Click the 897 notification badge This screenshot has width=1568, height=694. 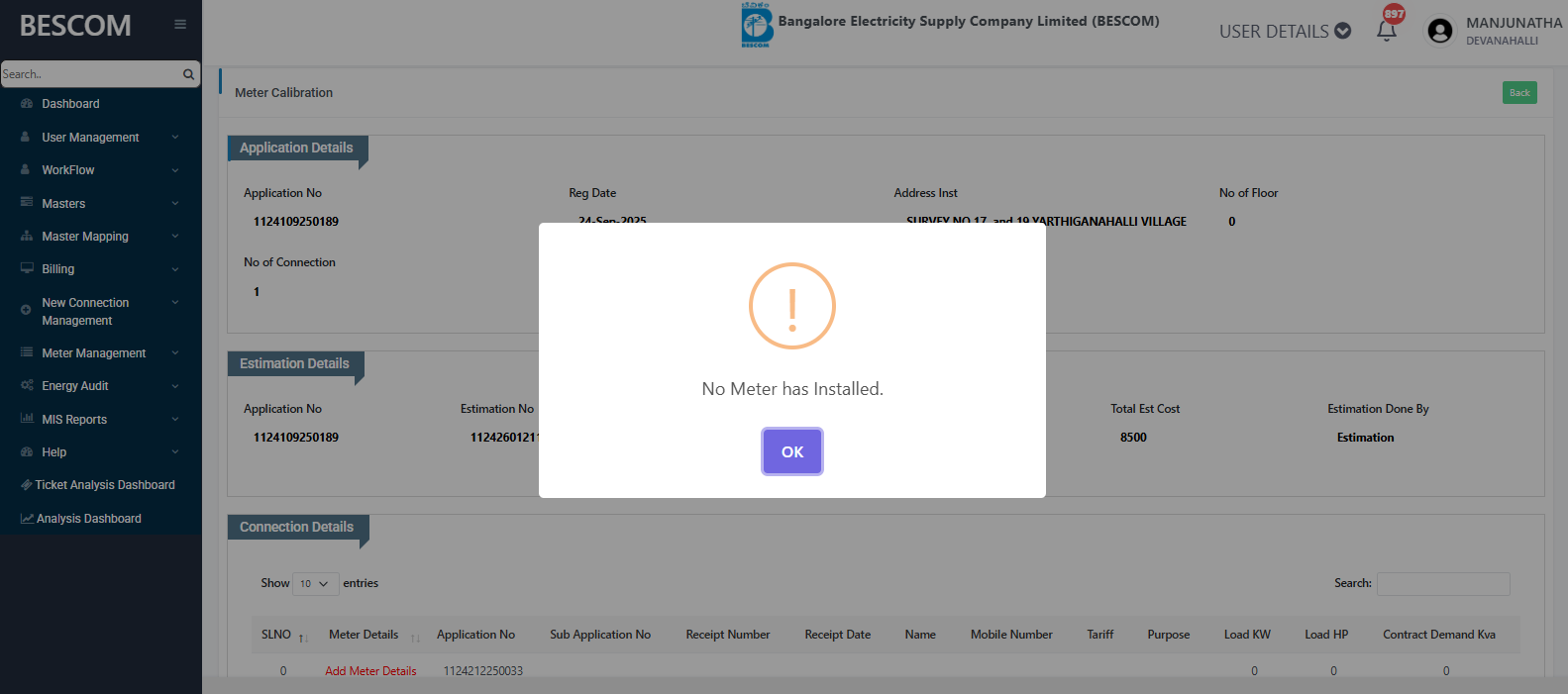[x=1394, y=13]
